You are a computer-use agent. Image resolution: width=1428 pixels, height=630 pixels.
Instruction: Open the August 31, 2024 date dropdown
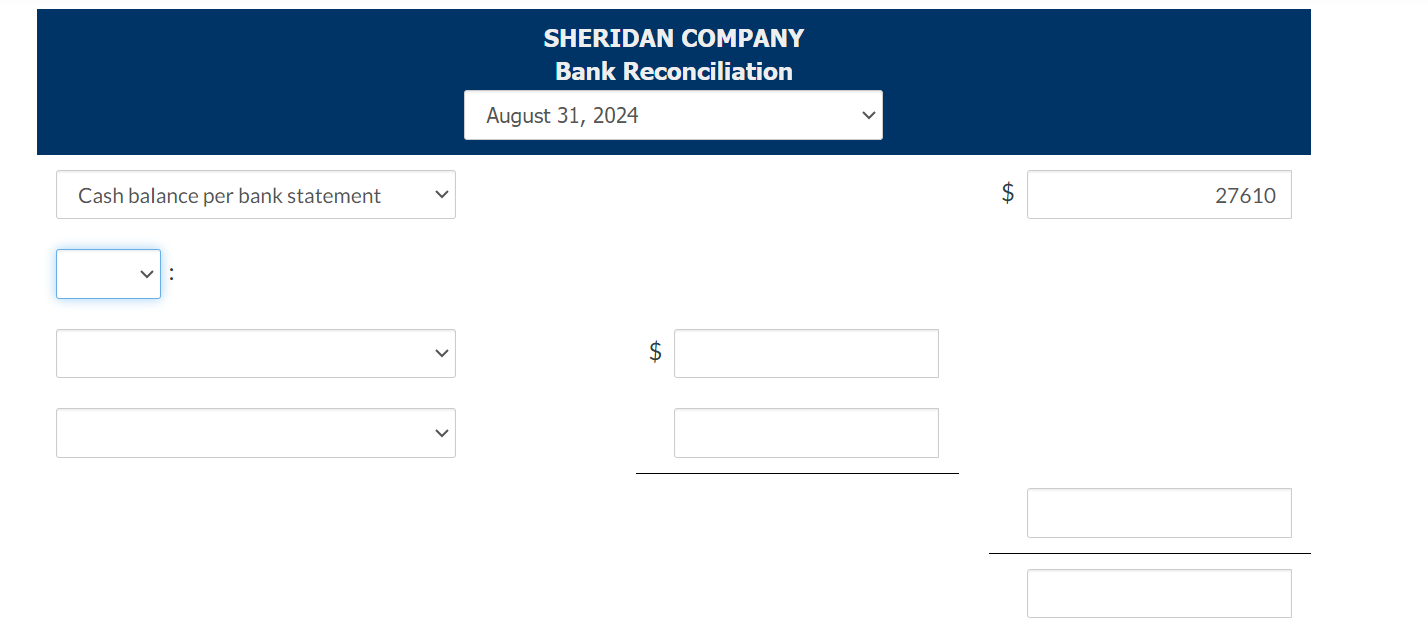tap(673, 115)
